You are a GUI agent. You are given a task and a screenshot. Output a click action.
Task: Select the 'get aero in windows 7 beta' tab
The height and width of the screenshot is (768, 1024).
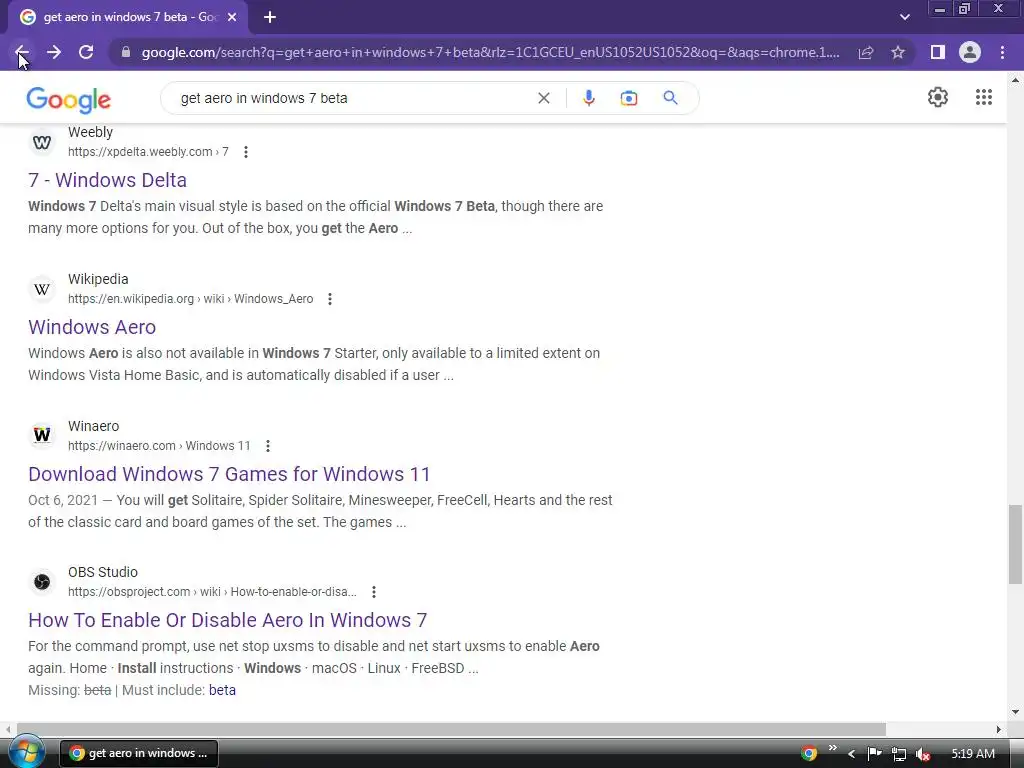pyautogui.click(x=129, y=17)
